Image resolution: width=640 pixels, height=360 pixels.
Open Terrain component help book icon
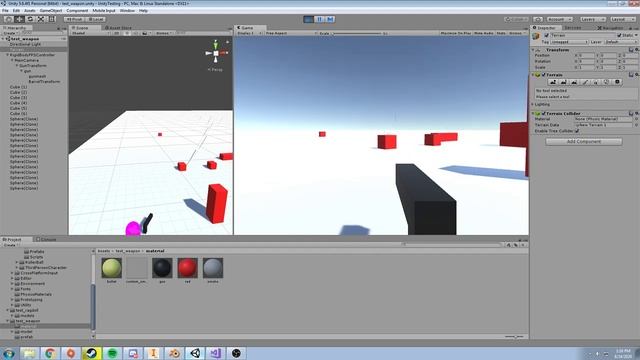(631, 75)
